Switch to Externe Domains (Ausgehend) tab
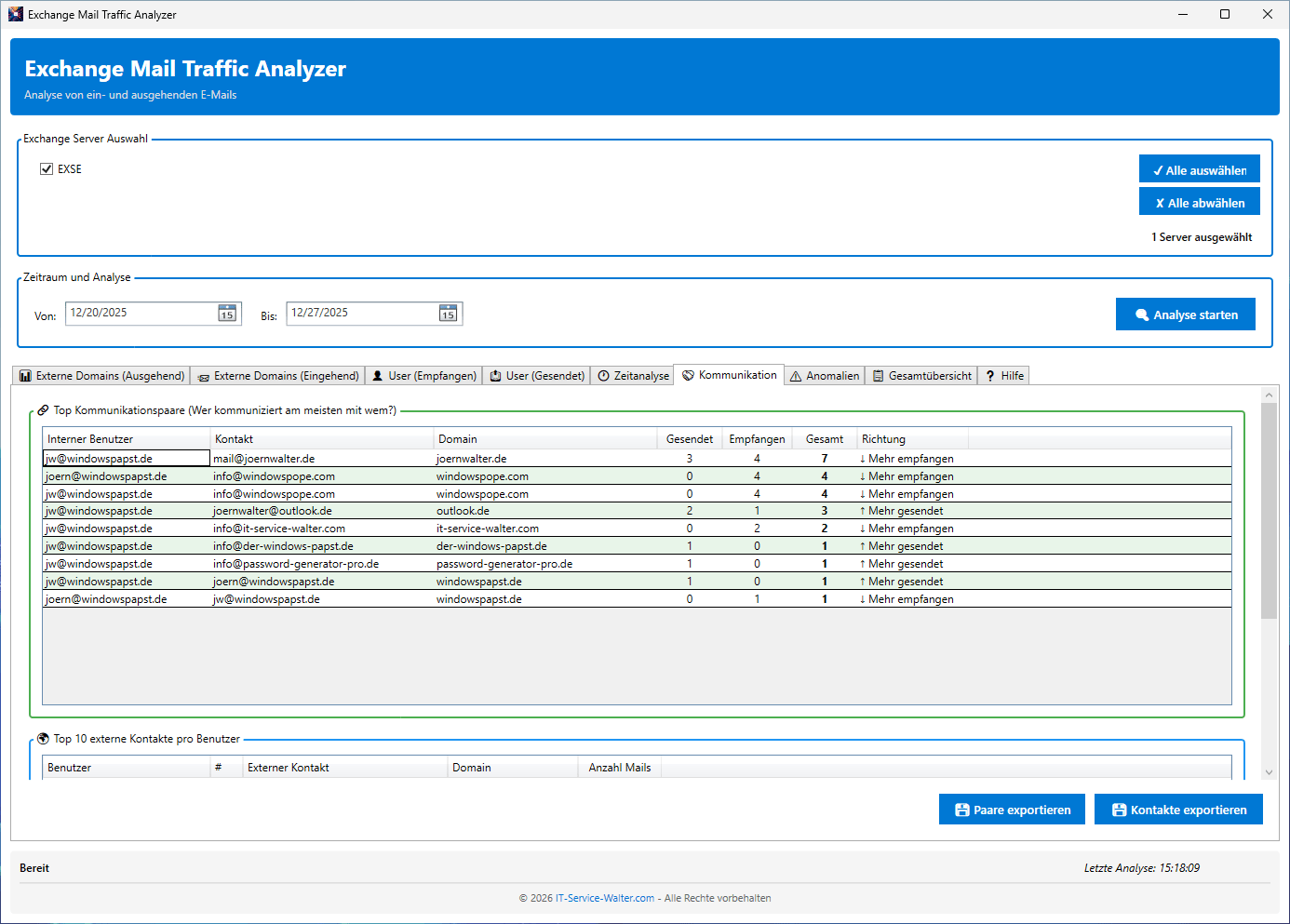 (x=101, y=376)
